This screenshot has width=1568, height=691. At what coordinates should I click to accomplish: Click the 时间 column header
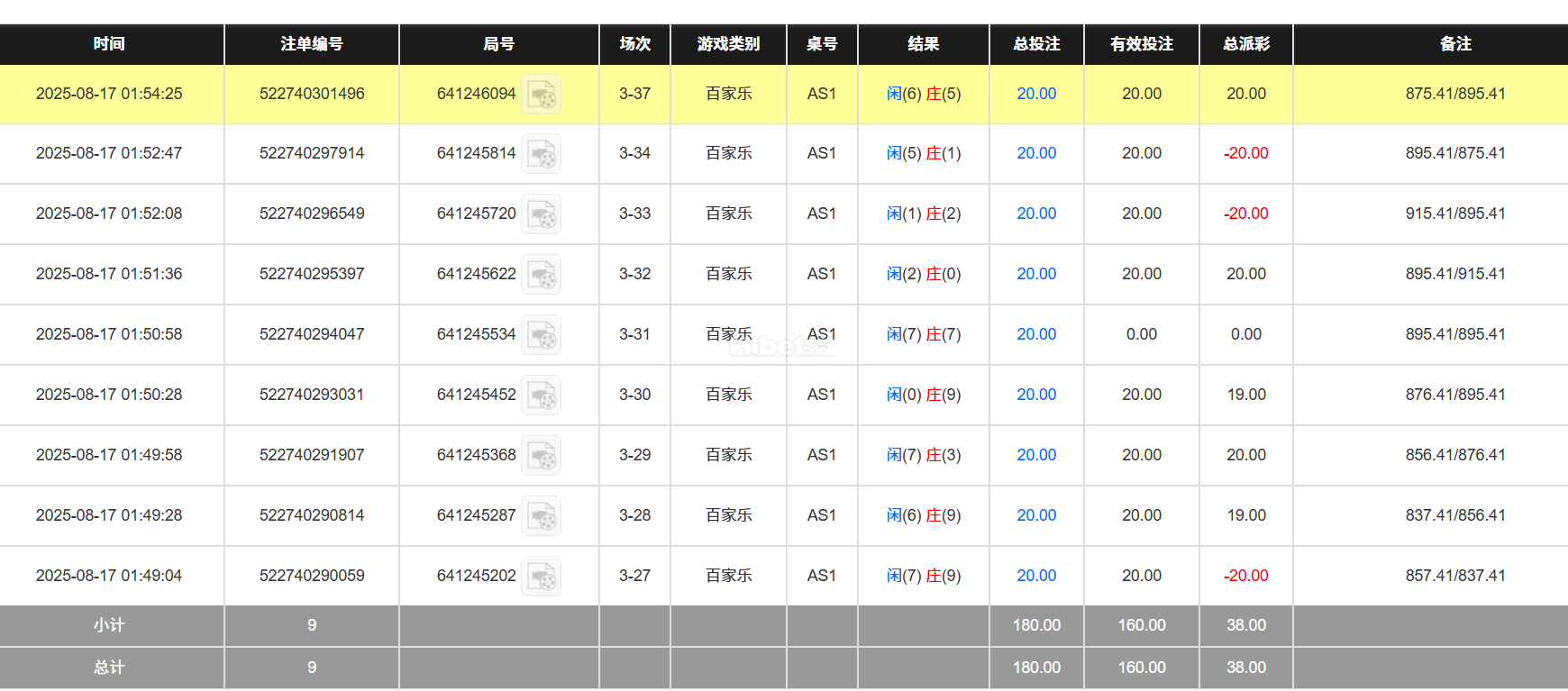coord(109,44)
